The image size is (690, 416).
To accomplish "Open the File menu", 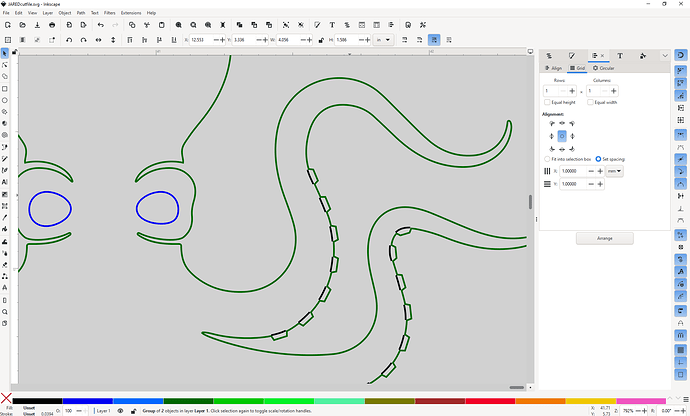I will pos(6,13).
